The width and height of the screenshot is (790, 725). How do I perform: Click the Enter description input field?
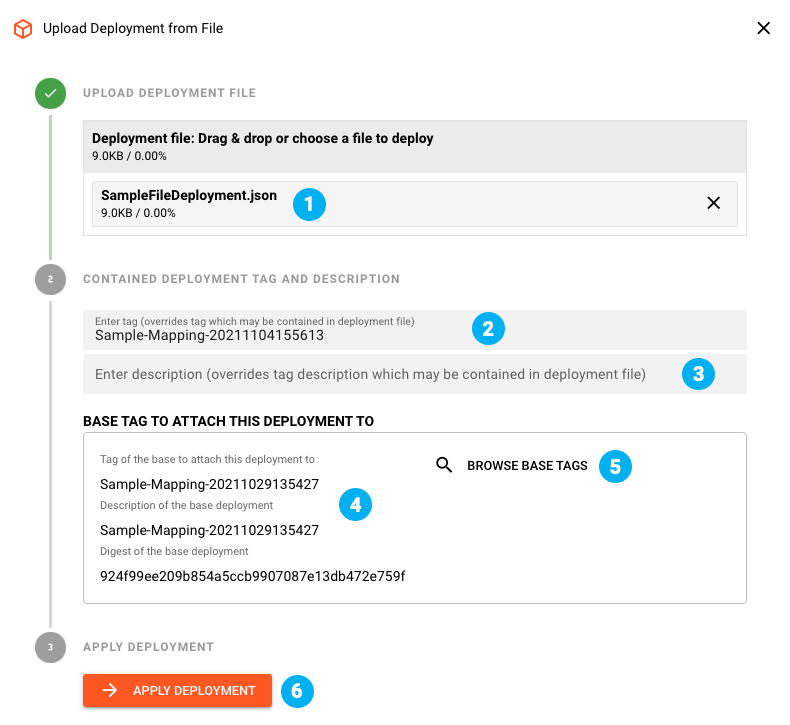[x=370, y=374]
